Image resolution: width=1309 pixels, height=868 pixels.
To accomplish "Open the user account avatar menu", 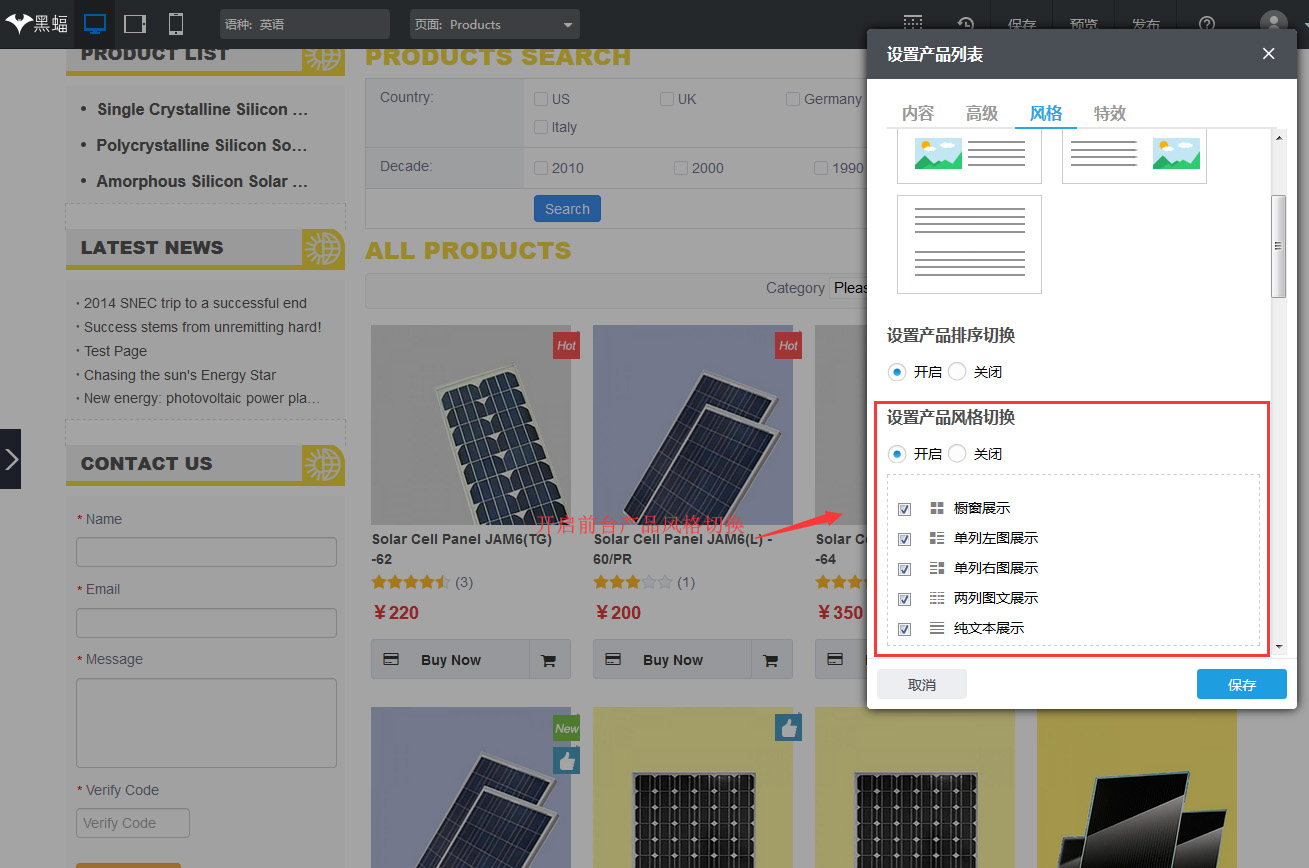I will (x=1273, y=24).
